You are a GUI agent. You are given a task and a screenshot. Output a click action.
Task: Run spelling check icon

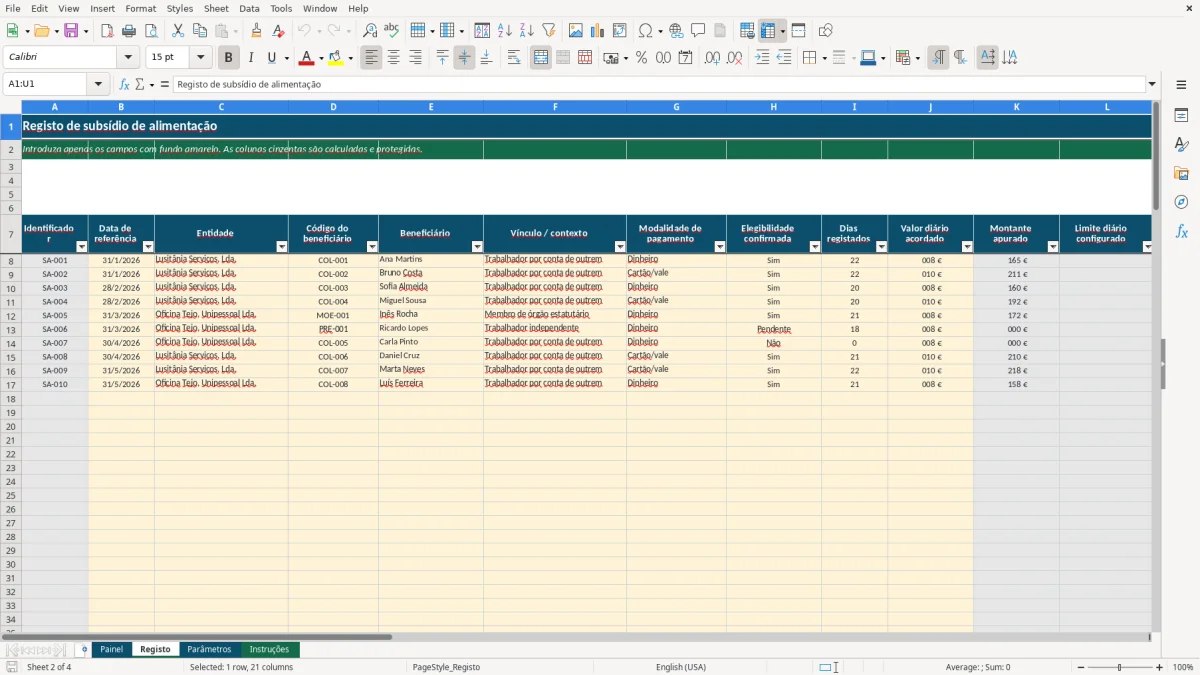tap(391, 31)
